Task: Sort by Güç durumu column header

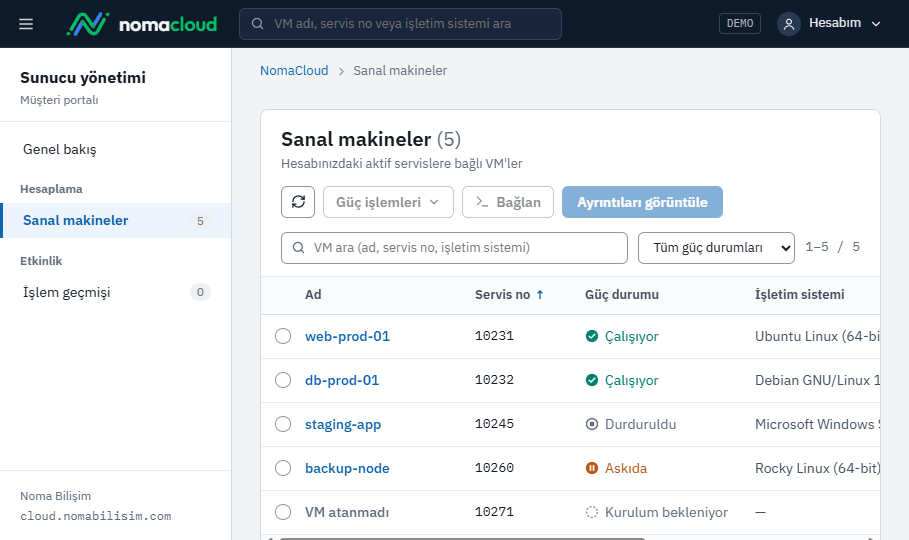Action: click(x=621, y=295)
